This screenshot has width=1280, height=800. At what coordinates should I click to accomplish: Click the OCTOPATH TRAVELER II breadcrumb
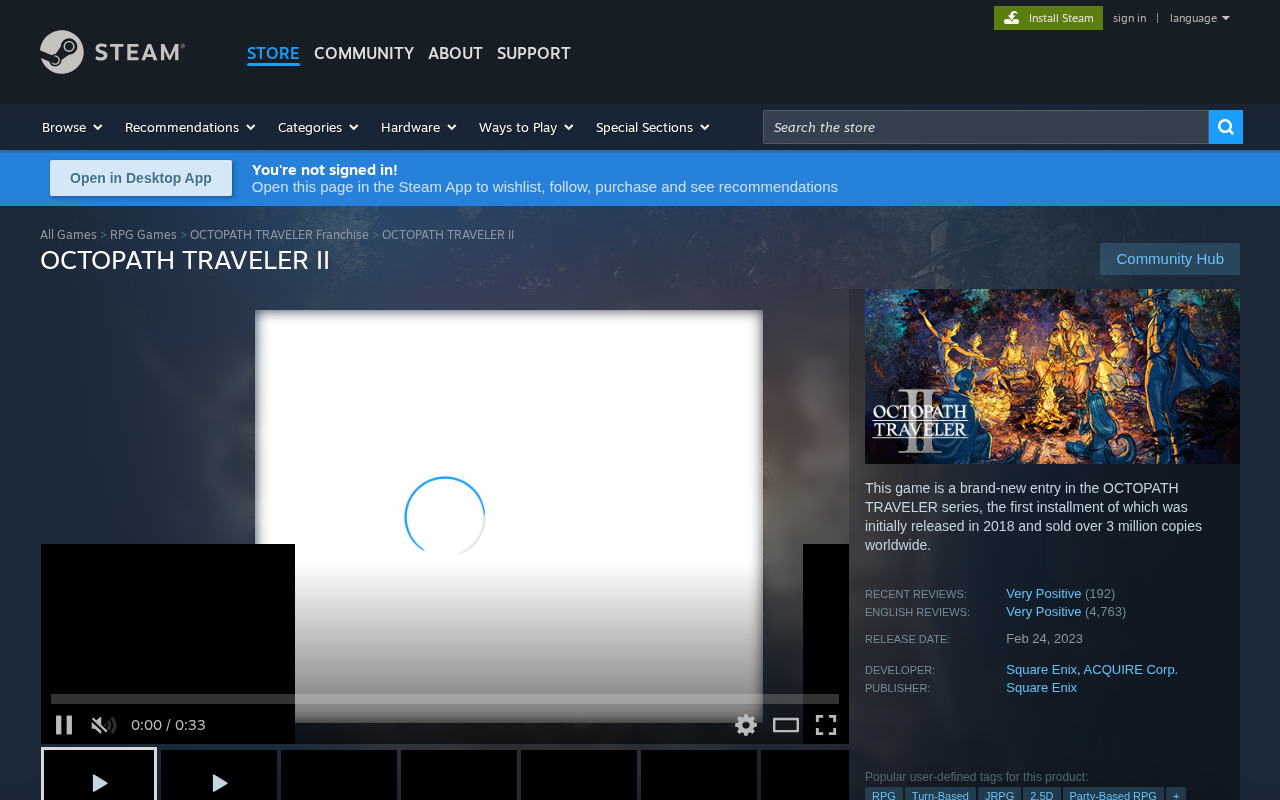pyautogui.click(x=448, y=235)
